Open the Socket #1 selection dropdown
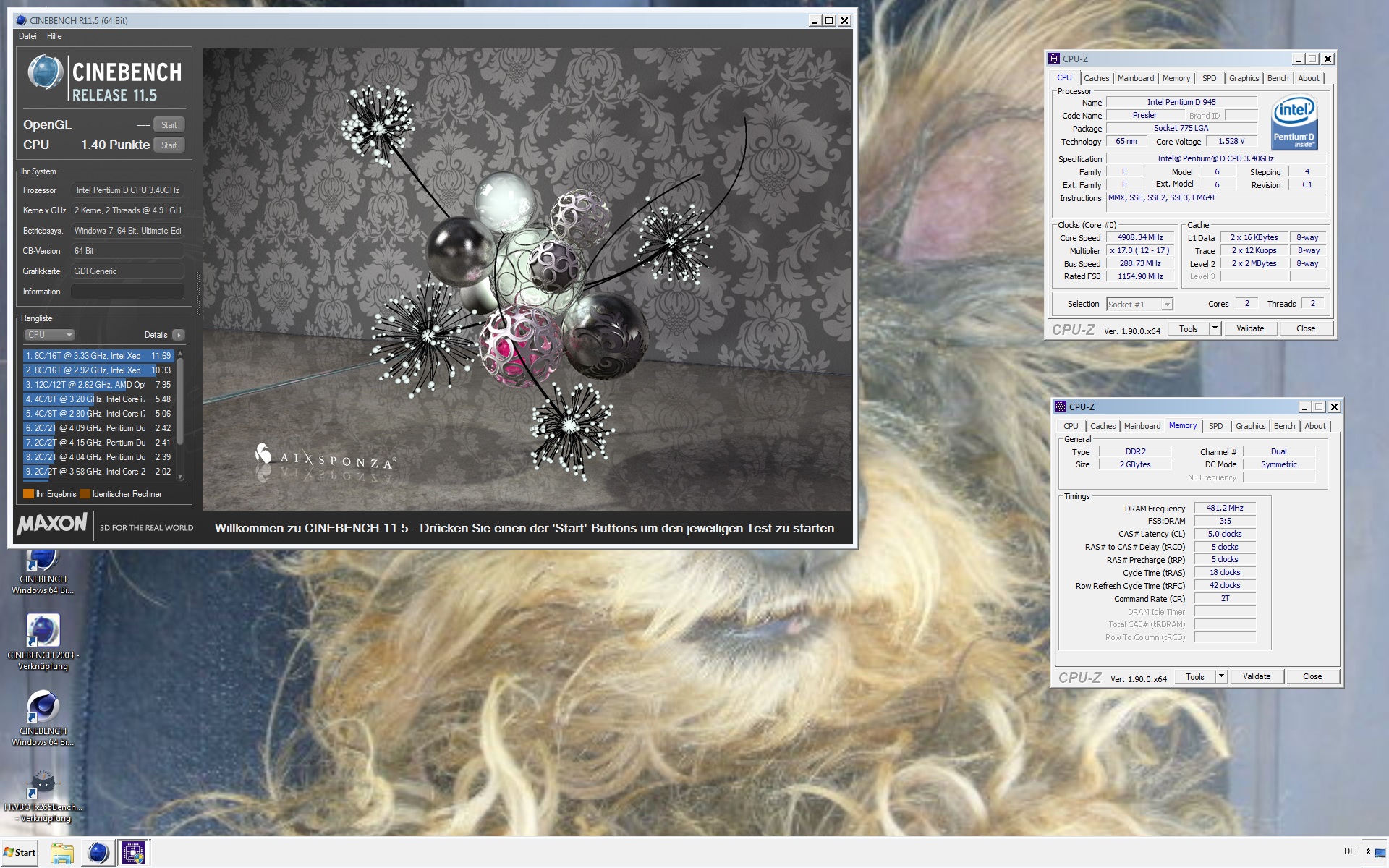The height and width of the screenshot is (868, 1389). (x=1139, y=305)
